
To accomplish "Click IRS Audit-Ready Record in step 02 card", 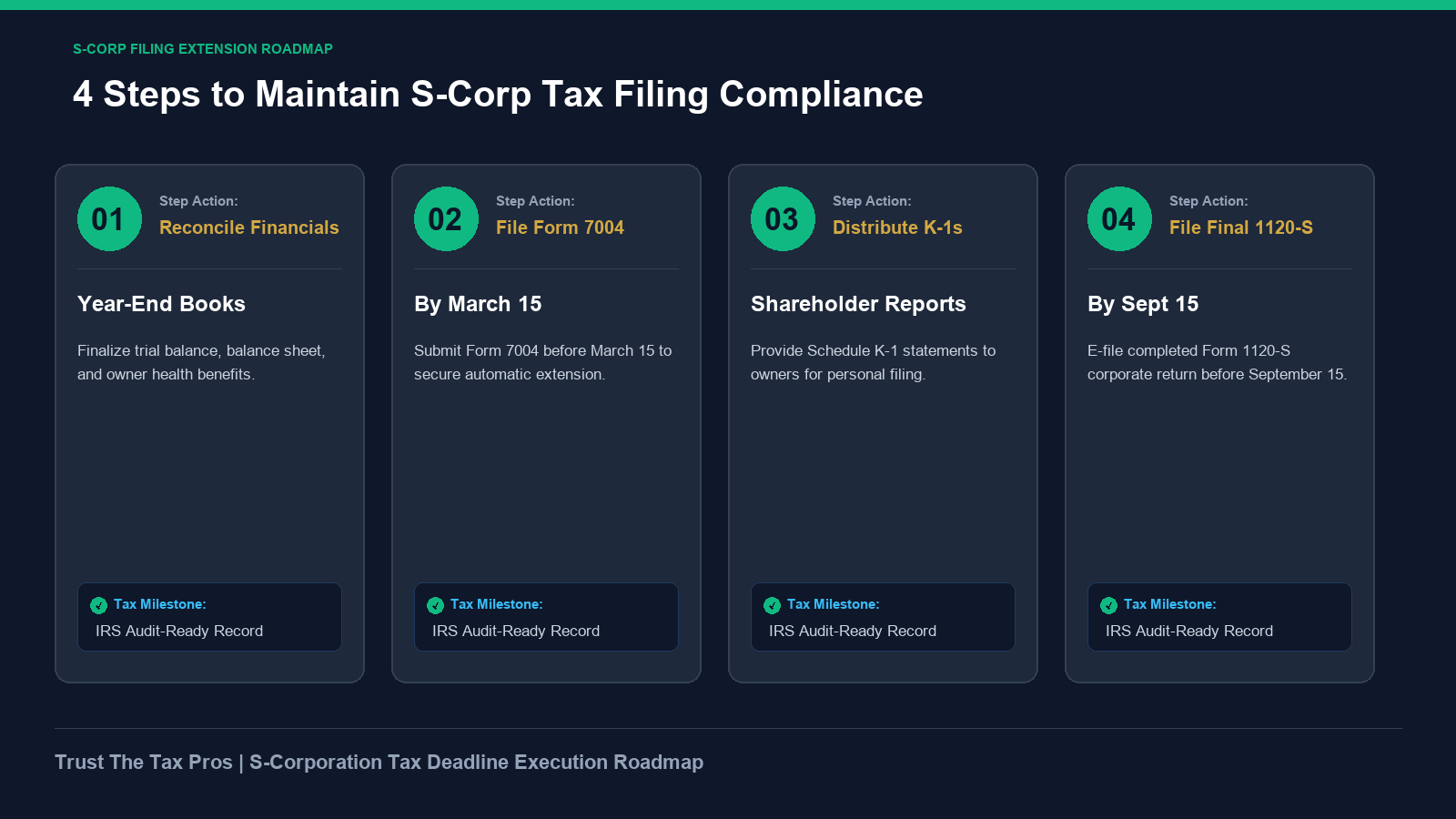I will (516, 631).
